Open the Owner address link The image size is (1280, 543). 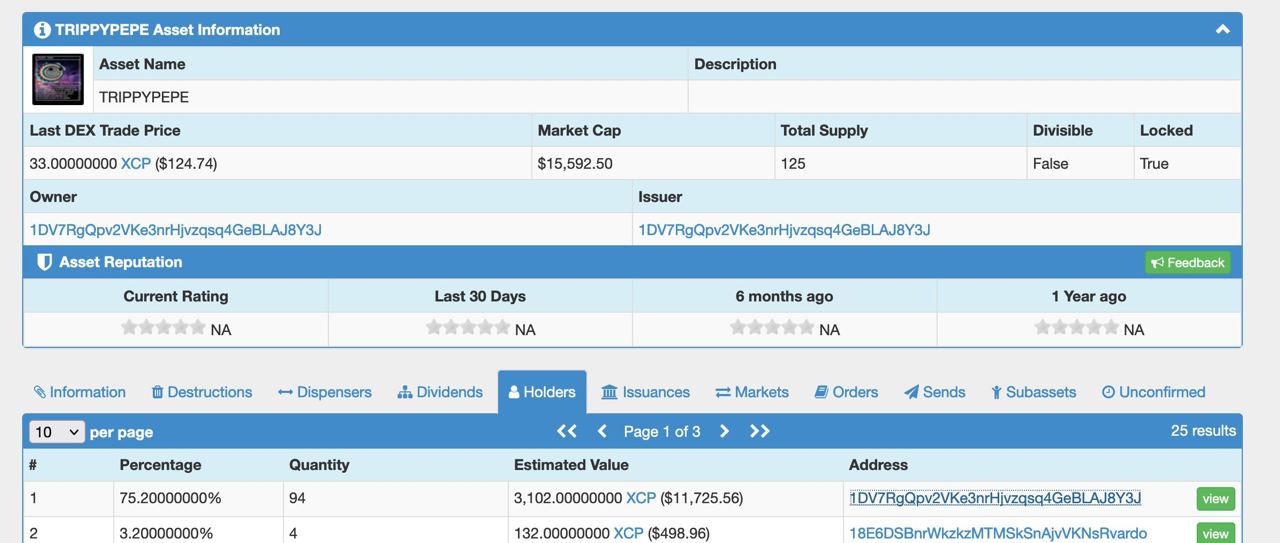pos(176,230)
